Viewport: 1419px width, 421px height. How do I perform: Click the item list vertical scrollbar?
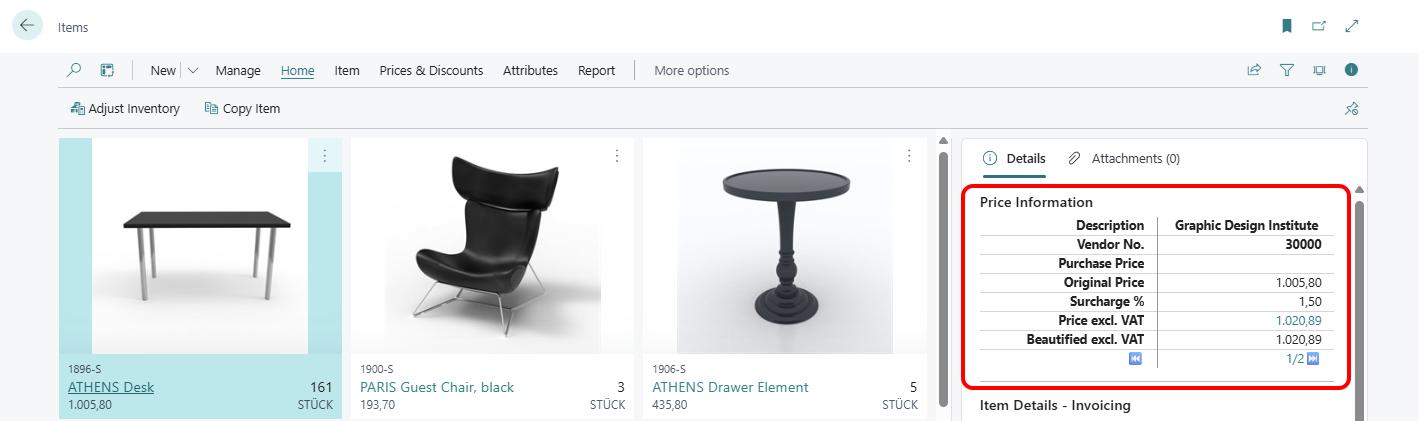coord(943,280)
